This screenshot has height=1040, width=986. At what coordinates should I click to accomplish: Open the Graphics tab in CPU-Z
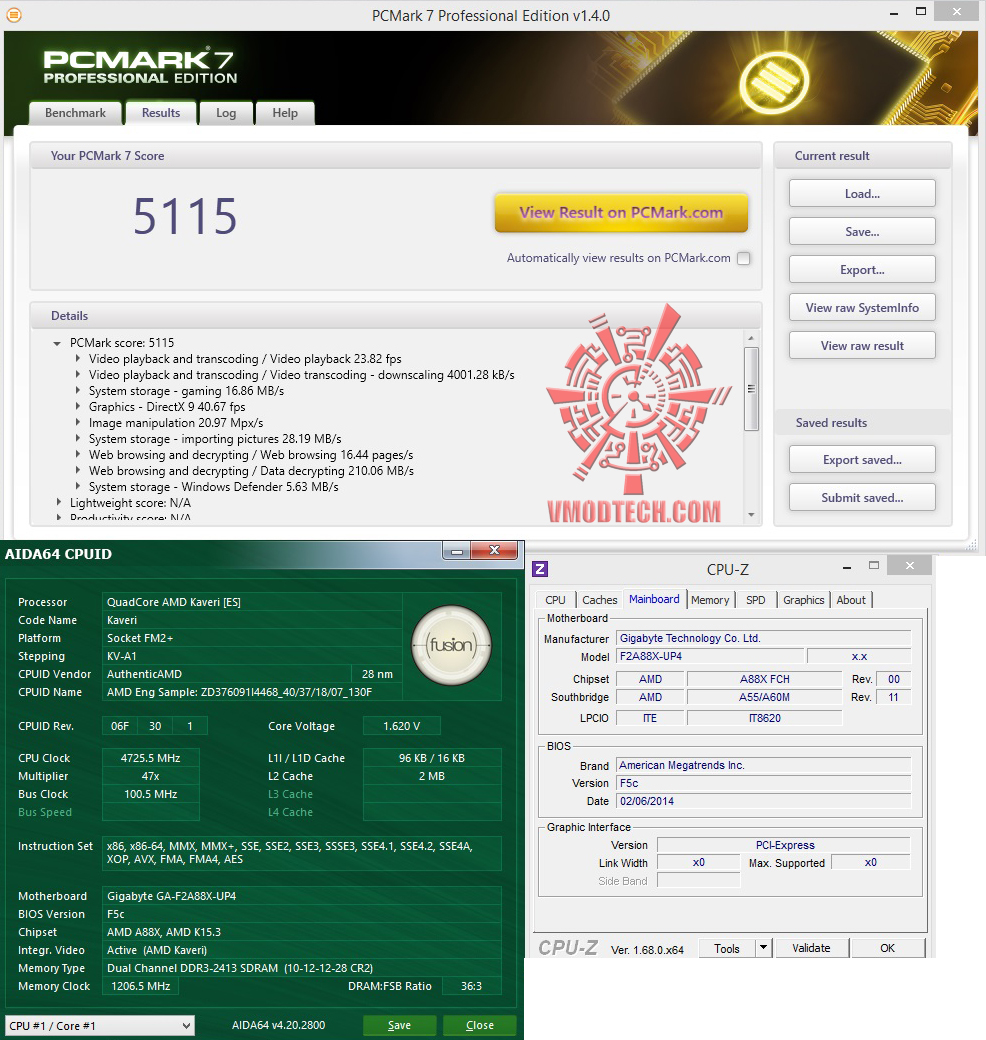coord(804,600)
